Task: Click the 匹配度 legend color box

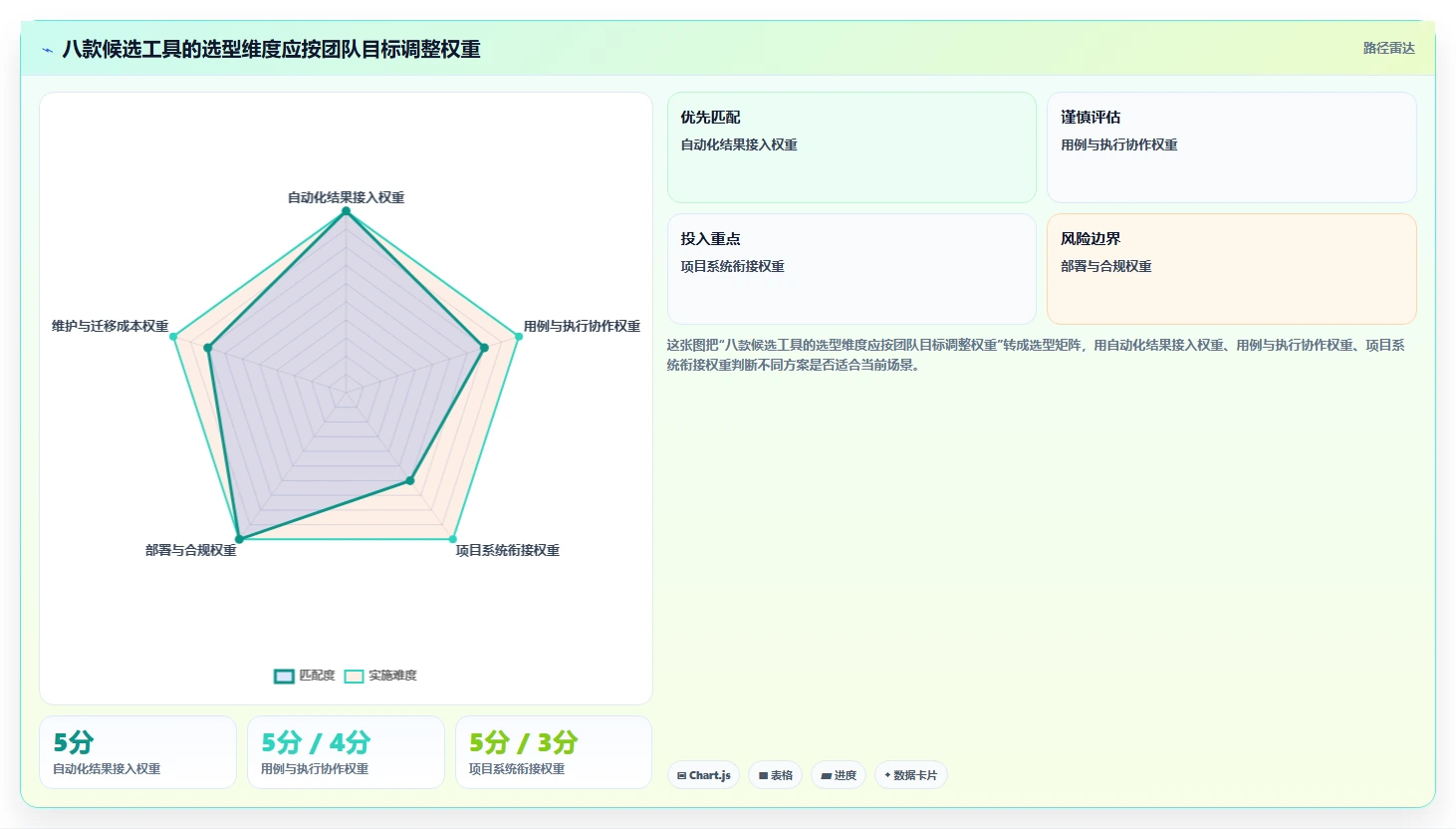Action: [x=284, y=677]
